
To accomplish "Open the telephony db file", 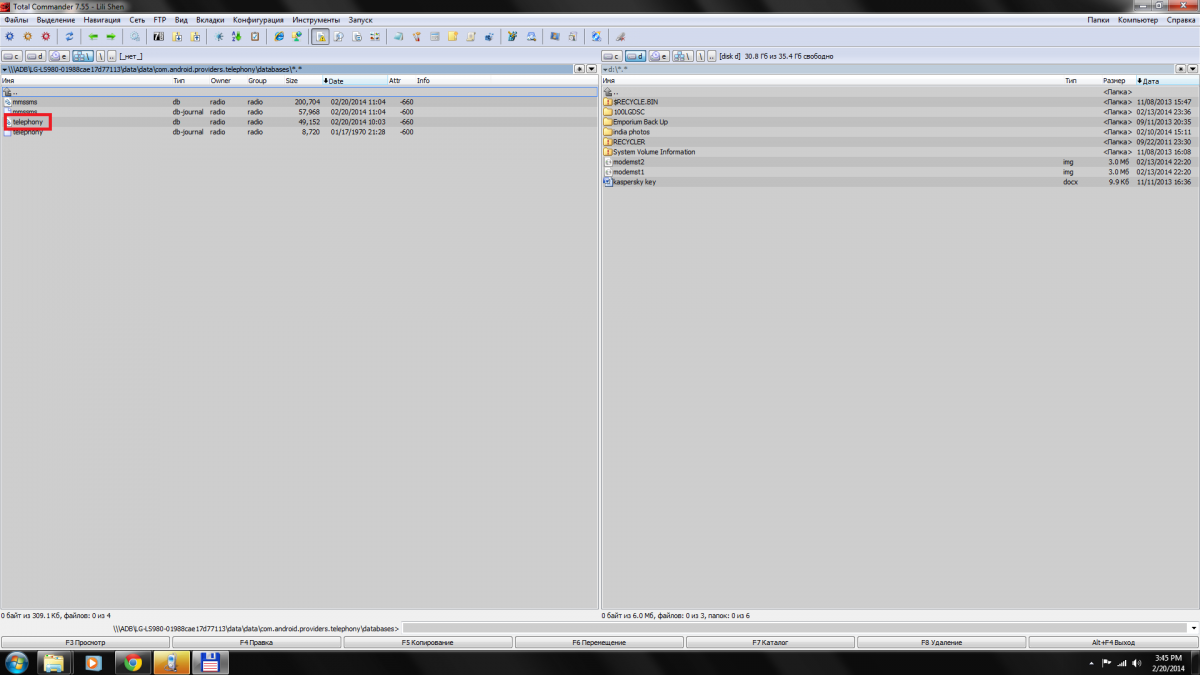I will tap(28, 122).
